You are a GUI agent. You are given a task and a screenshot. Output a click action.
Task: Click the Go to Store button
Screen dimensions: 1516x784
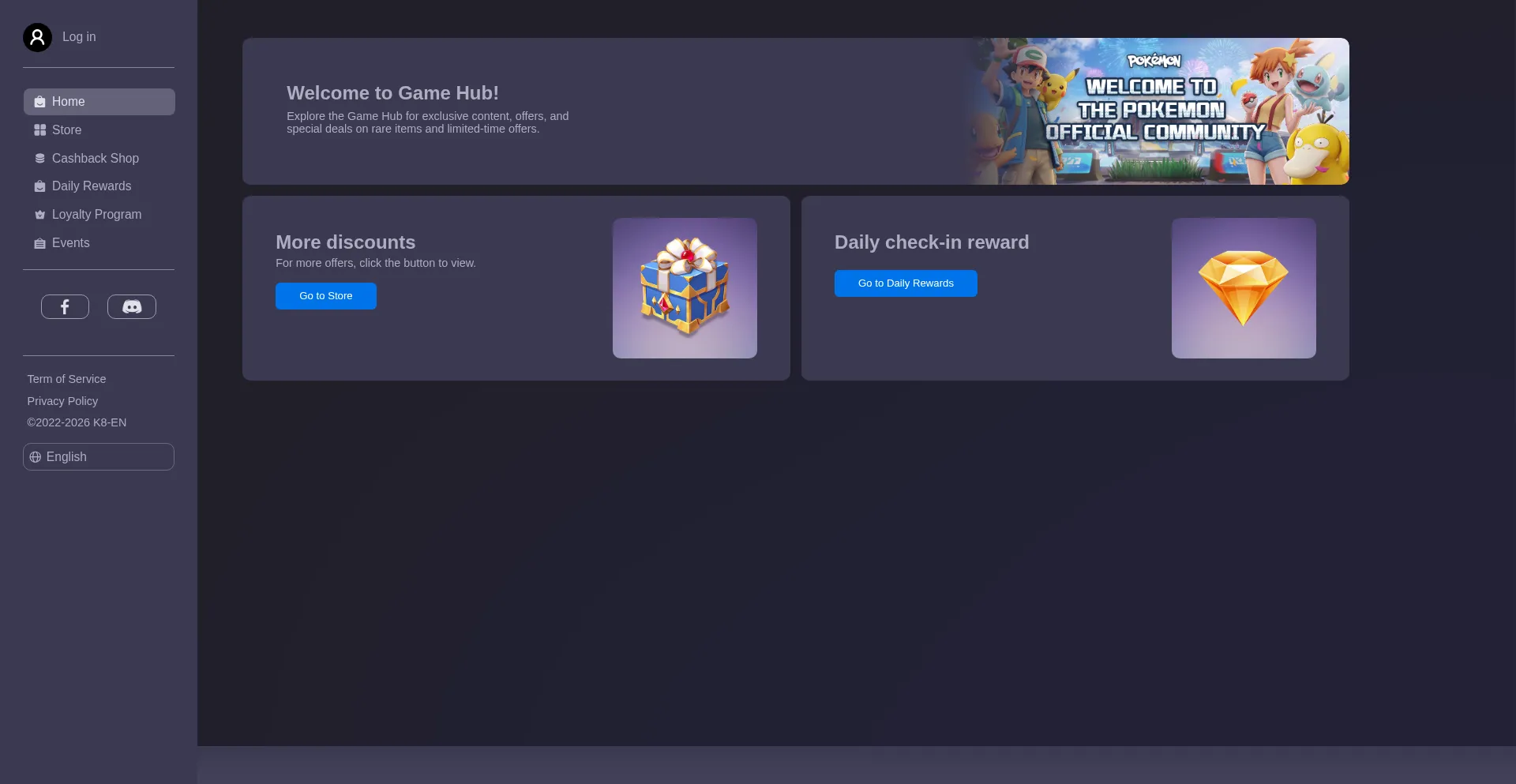coord(326,296)
